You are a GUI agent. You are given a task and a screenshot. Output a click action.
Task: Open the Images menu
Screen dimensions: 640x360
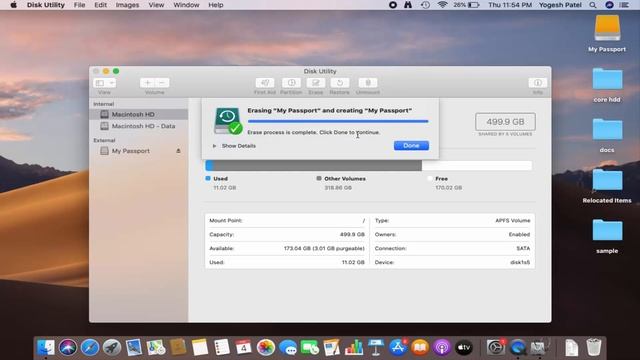(127, 5)
